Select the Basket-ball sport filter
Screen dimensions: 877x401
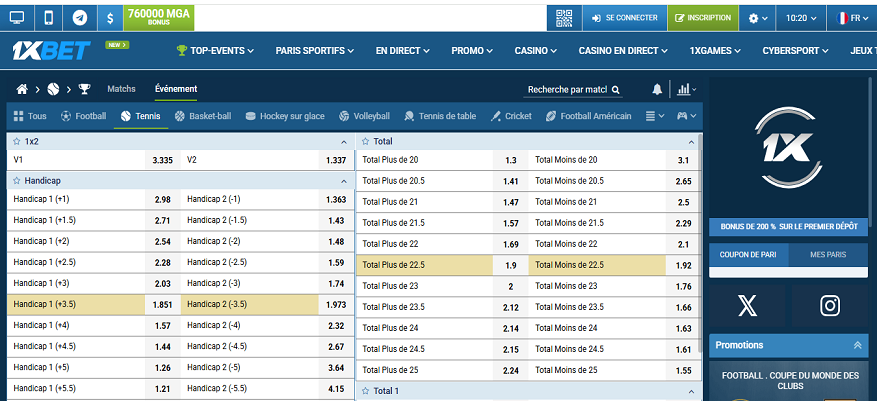tap(202, 116)
